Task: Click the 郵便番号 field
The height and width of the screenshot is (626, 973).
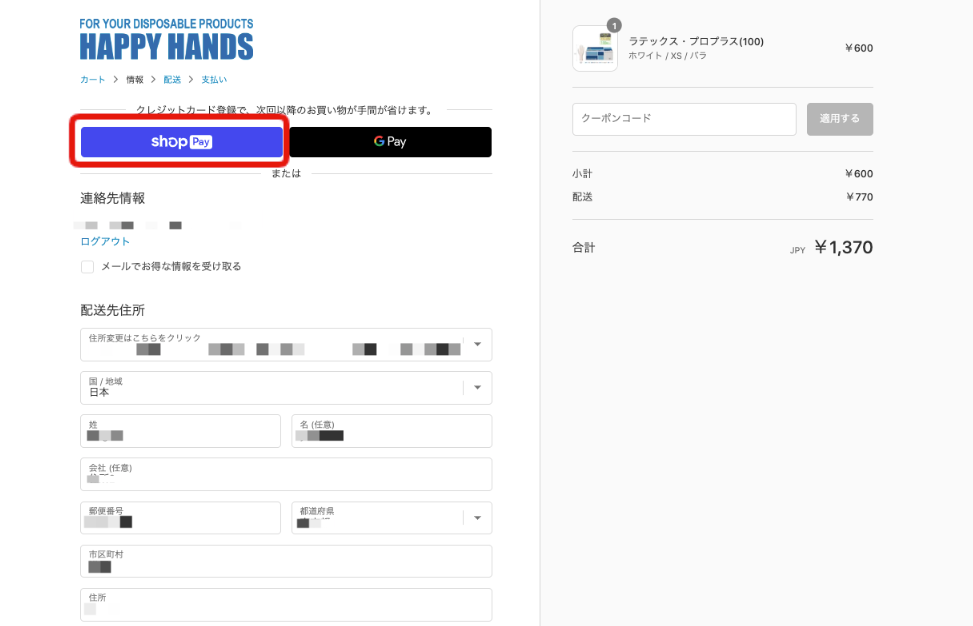Action: tap(181, 517)
